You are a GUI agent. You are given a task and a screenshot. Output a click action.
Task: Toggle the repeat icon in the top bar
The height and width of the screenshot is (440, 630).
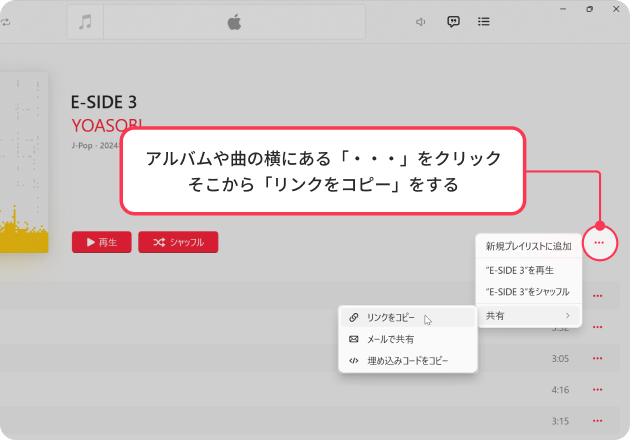(x=6, y=21)
